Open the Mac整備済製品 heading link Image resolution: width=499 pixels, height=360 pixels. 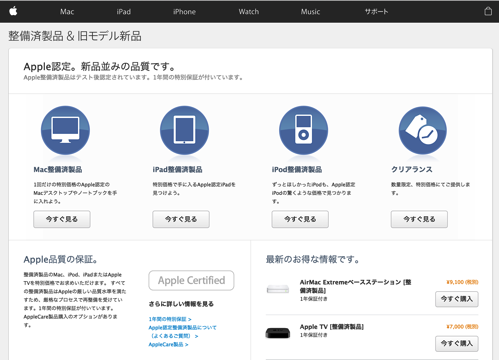tap(58, 170)
